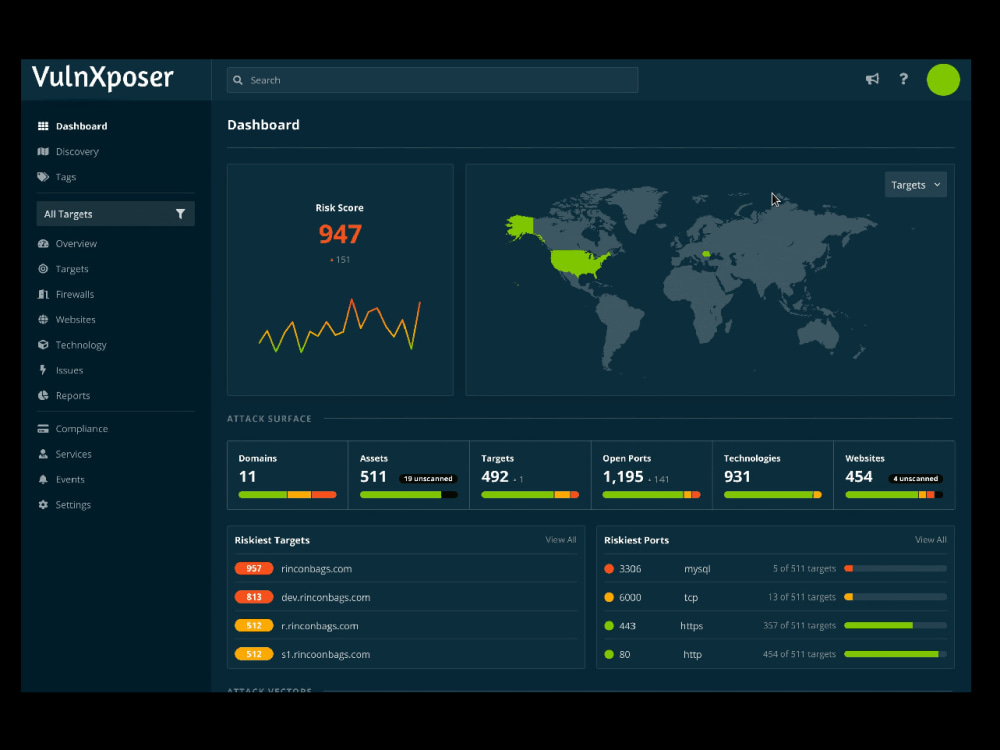1000x750 pixels.
Task: Click the Overview gauge icon
Action: pyautogui.click(x=43, y=244)
